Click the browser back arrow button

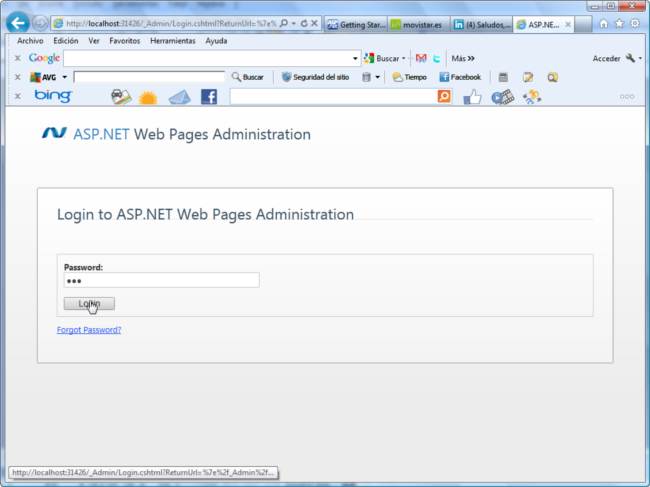(17, 22)
